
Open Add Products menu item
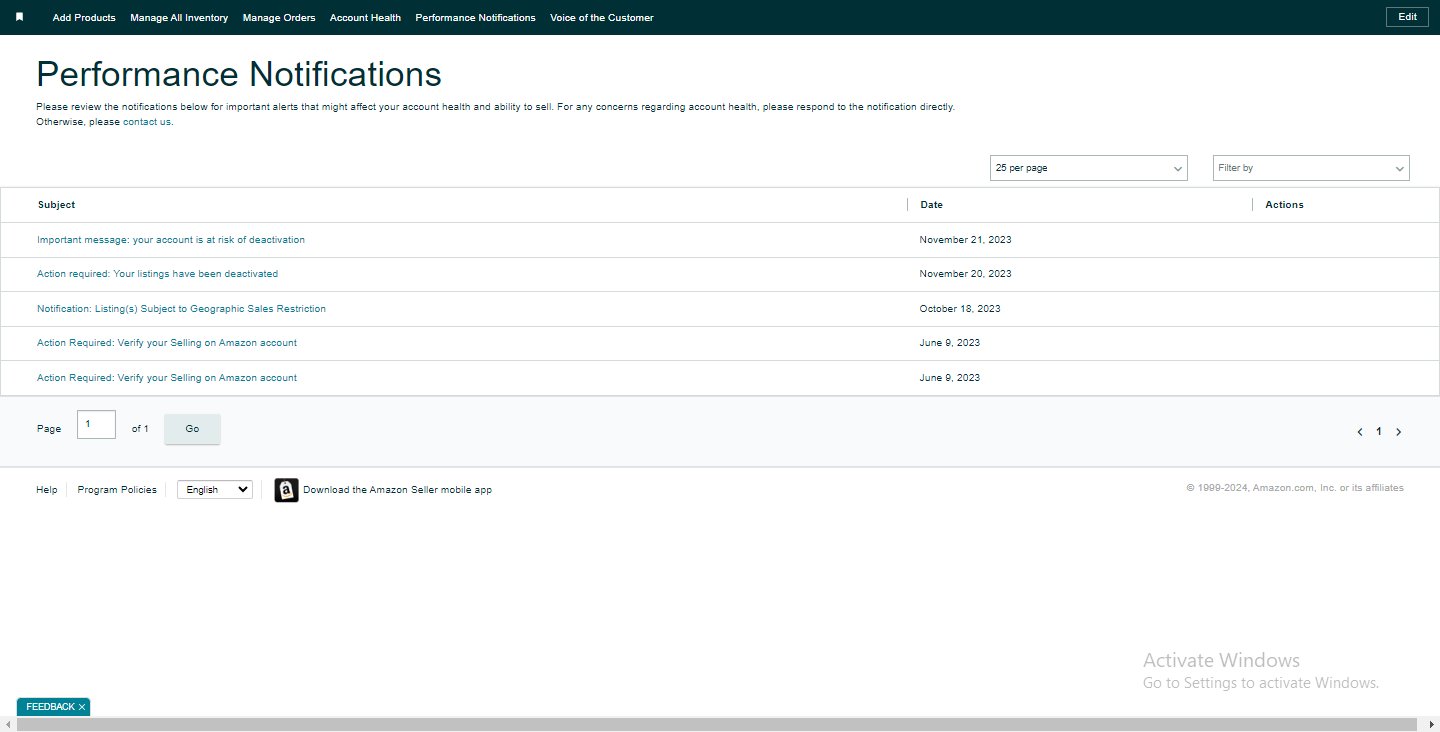tap(84, 18)
